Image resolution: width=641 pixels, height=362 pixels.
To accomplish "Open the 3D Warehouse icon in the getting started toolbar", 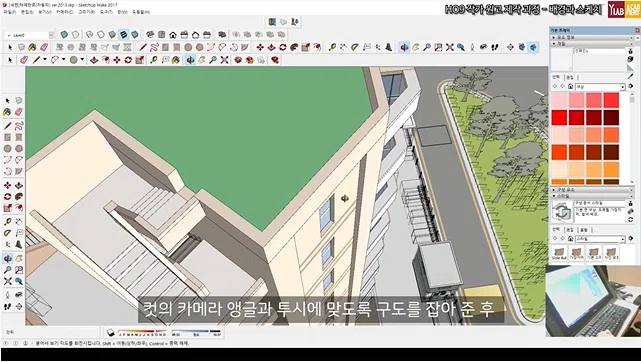I will pos(238,60).
